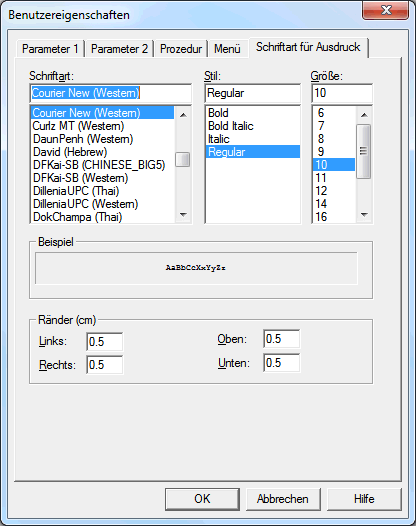Image resolution: width=416 pixels, height=526 pixels.
Task: Pick DilleniaUPC (Thai) font
Action: click(x=103, y=191)
